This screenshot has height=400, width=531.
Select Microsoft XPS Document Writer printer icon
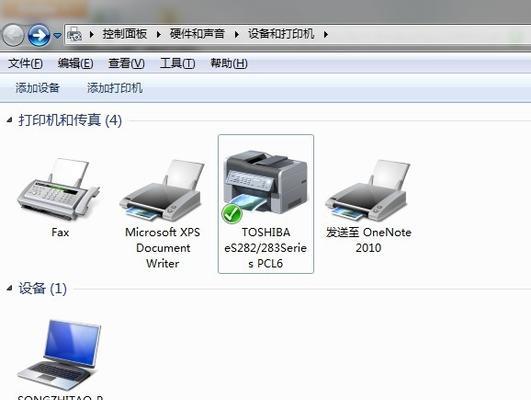tap(162, 190)
